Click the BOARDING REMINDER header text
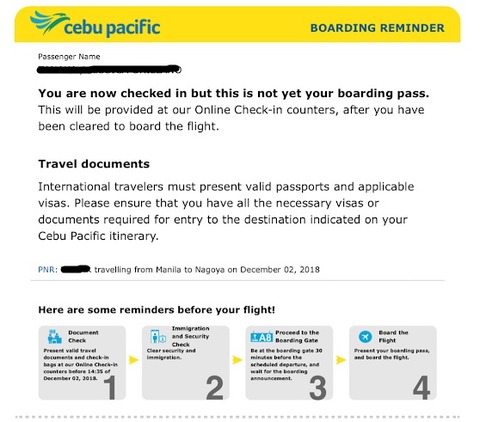 [x=377, y=28]
